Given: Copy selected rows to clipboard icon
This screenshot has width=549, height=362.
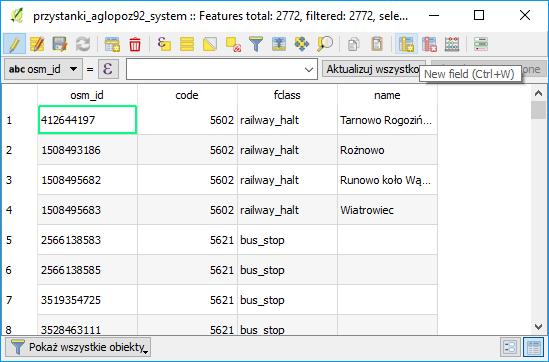Looking at the screenshot, I should click(x=354, y=44).
